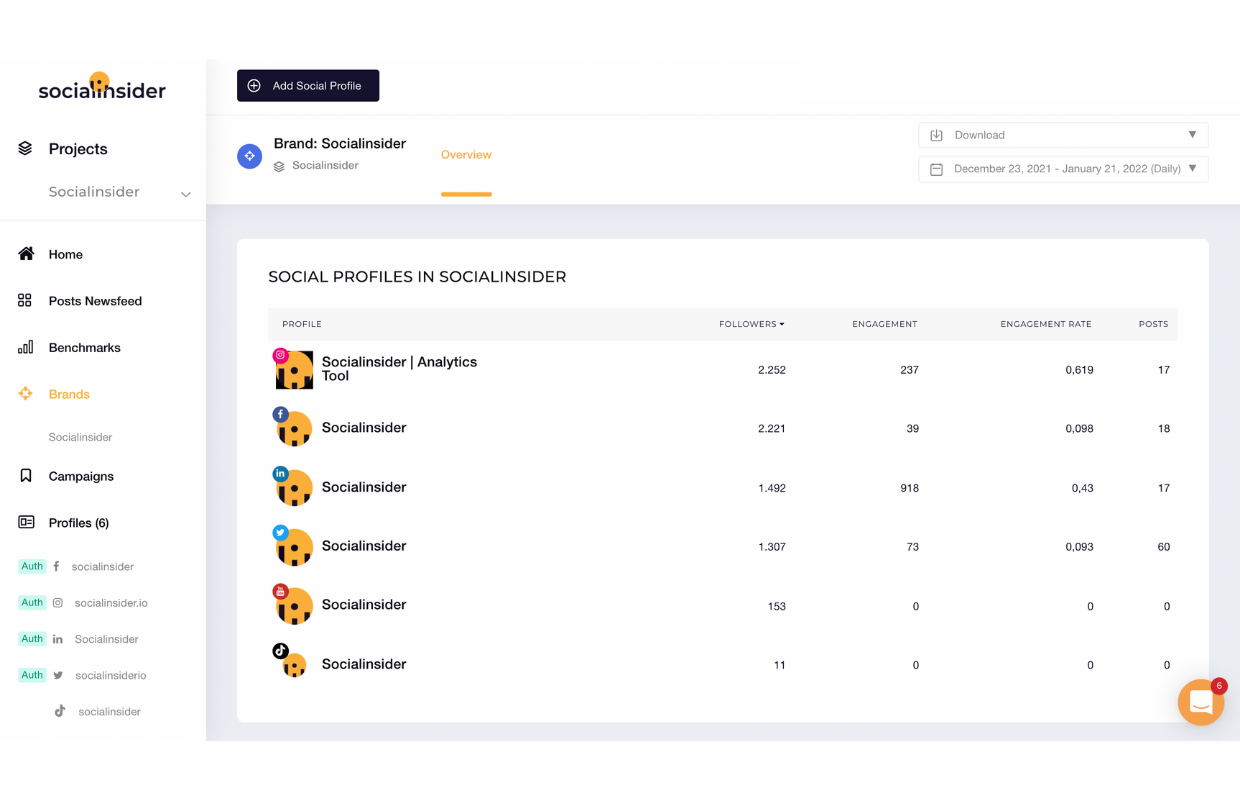Viewport: 1240px width, 800px height.
Task: Click the Socialinsider logo
Action: (102, 87)
